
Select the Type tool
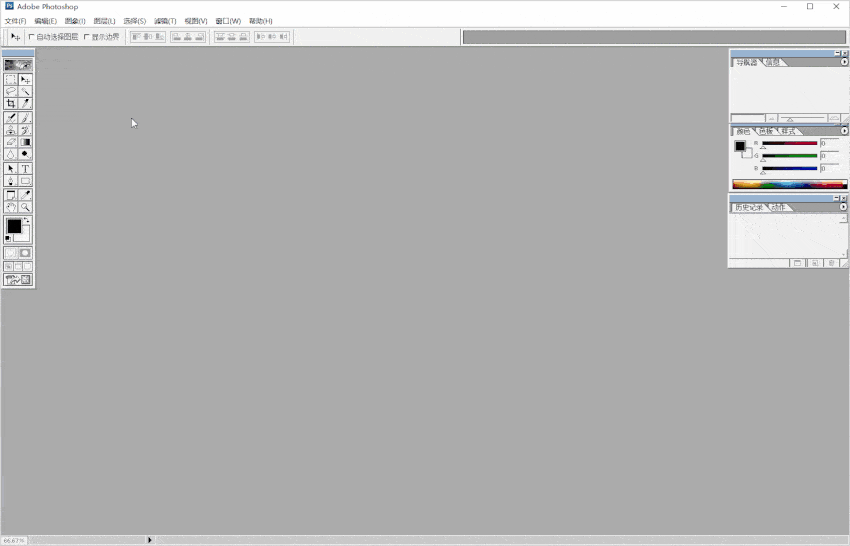[x=25, y=169]
